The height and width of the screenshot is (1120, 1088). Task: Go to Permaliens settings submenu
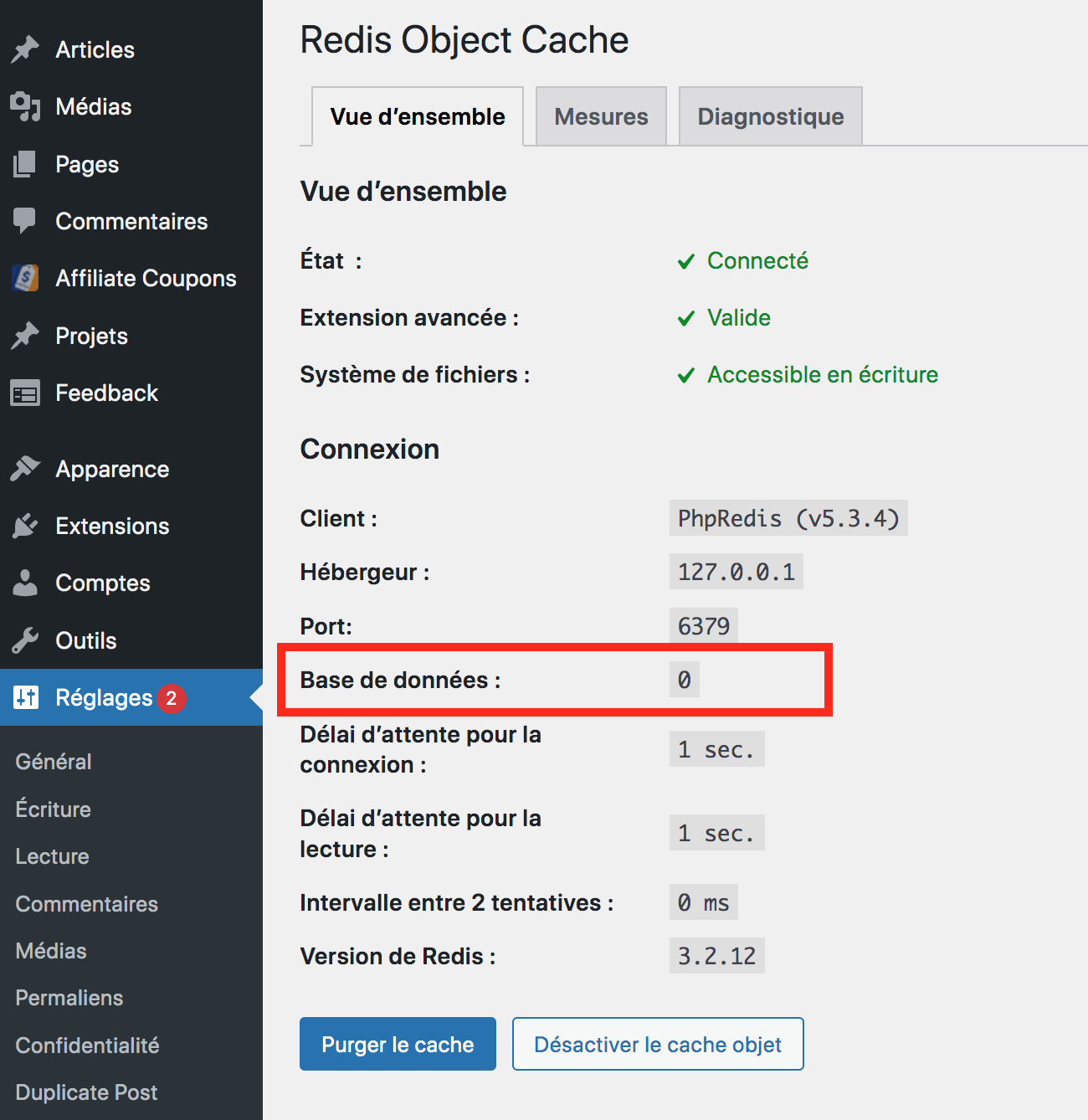pyautogui.click(x=69, y=998)
